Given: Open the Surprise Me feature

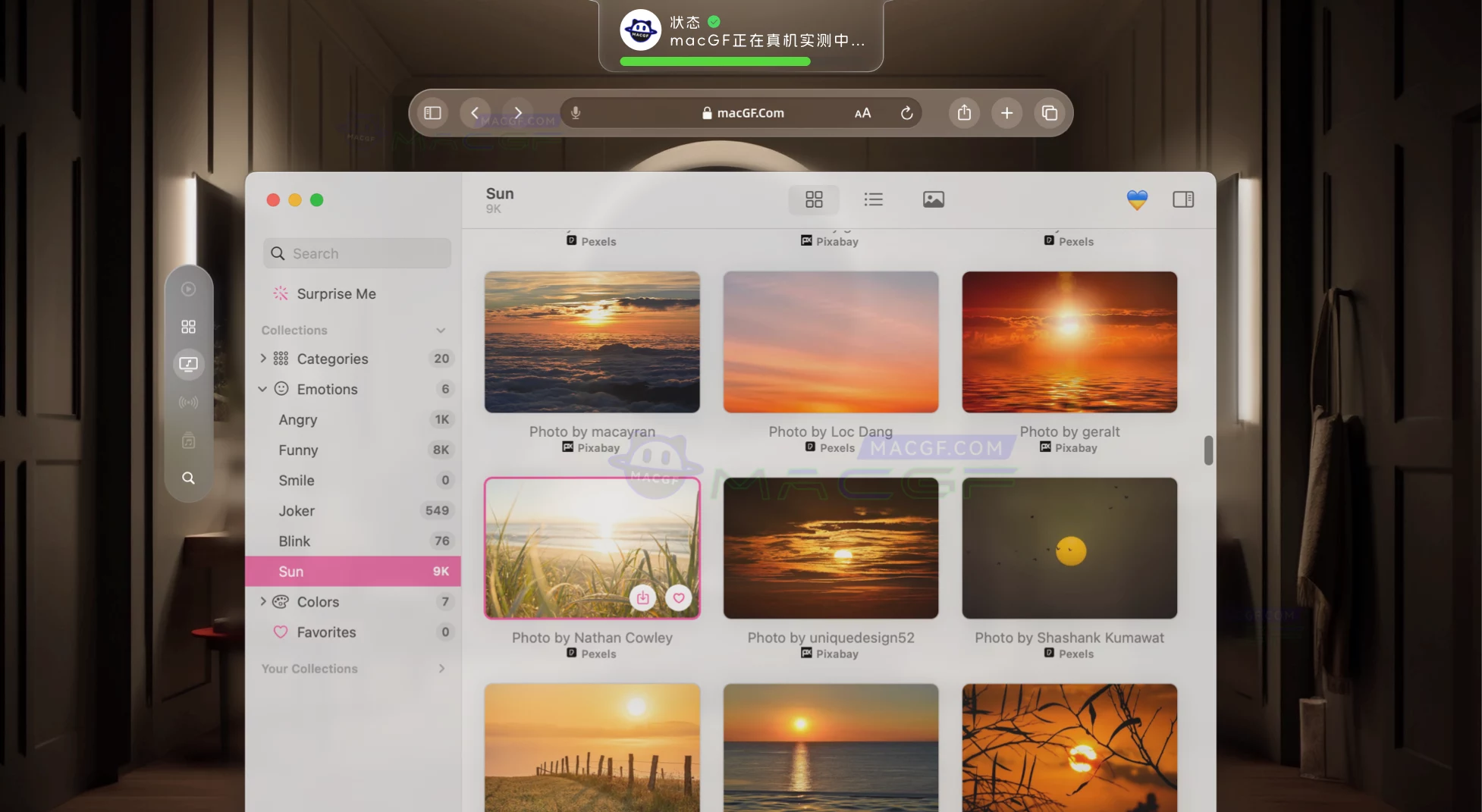Looking at the screenshot, I should coord(336,293).
